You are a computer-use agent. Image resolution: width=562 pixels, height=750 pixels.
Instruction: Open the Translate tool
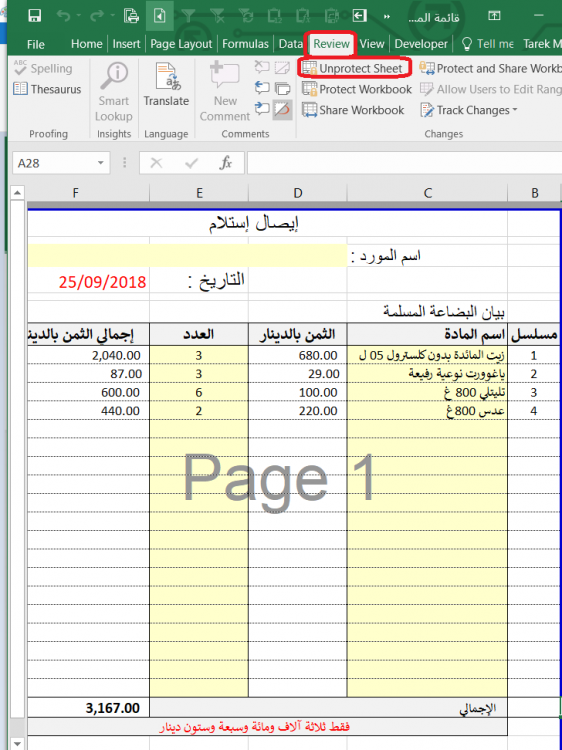pos(166,86)
